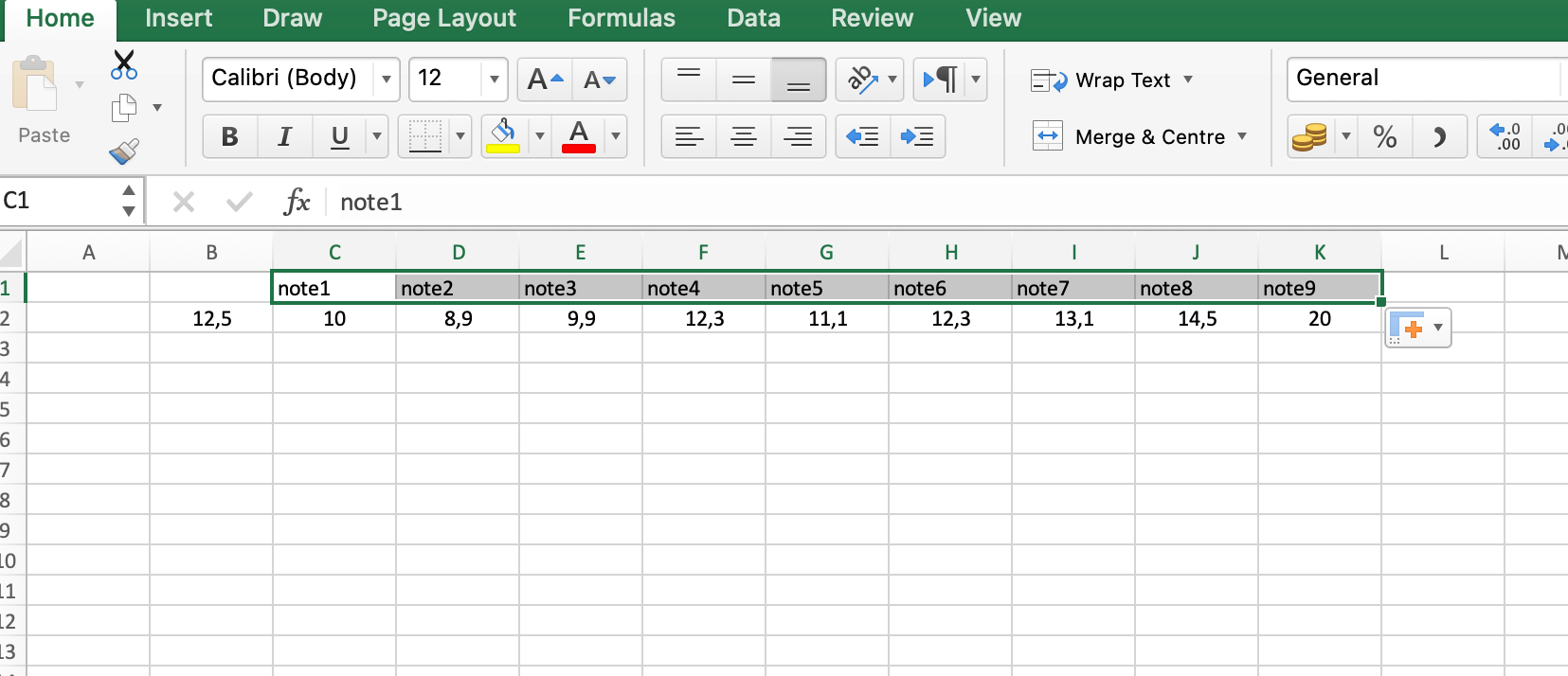Increase font size with large A

coord(545,80)
